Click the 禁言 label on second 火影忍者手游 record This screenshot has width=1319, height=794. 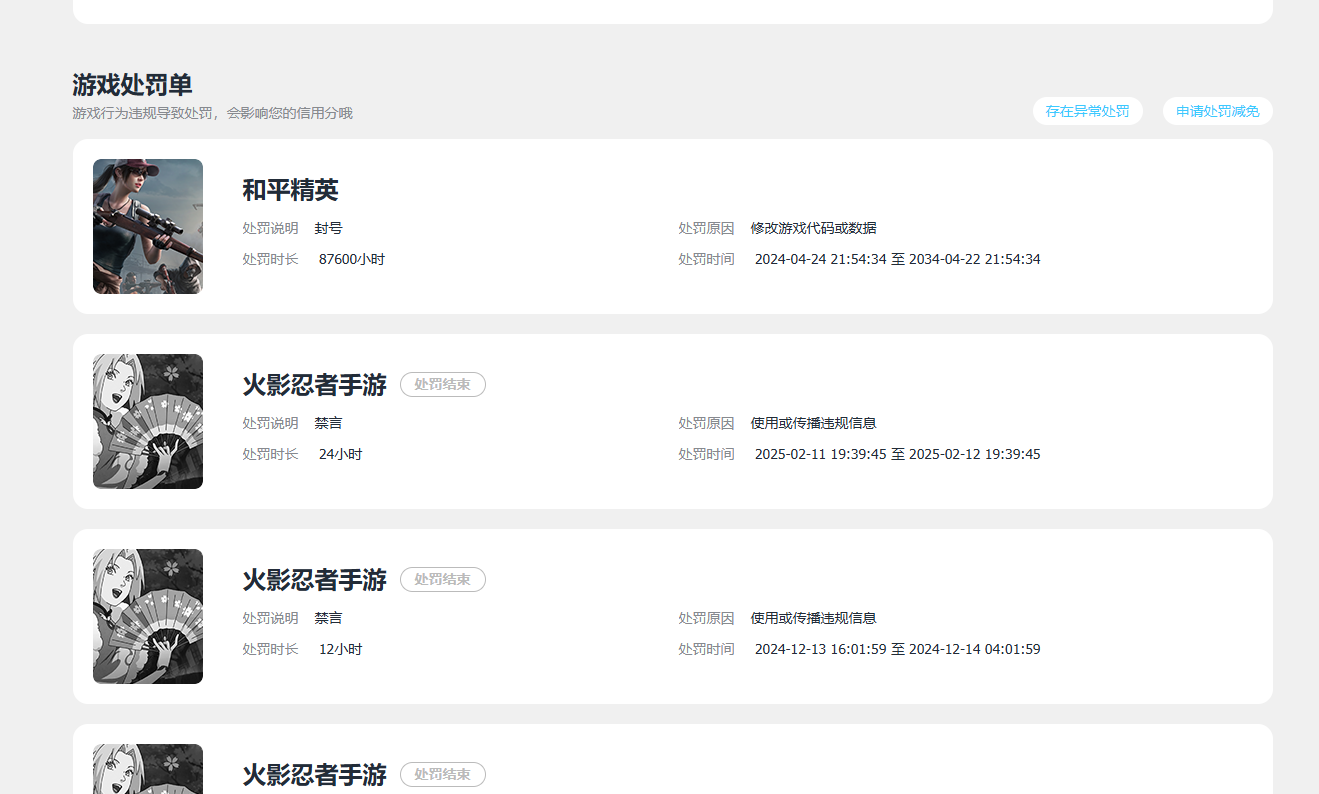328,617
